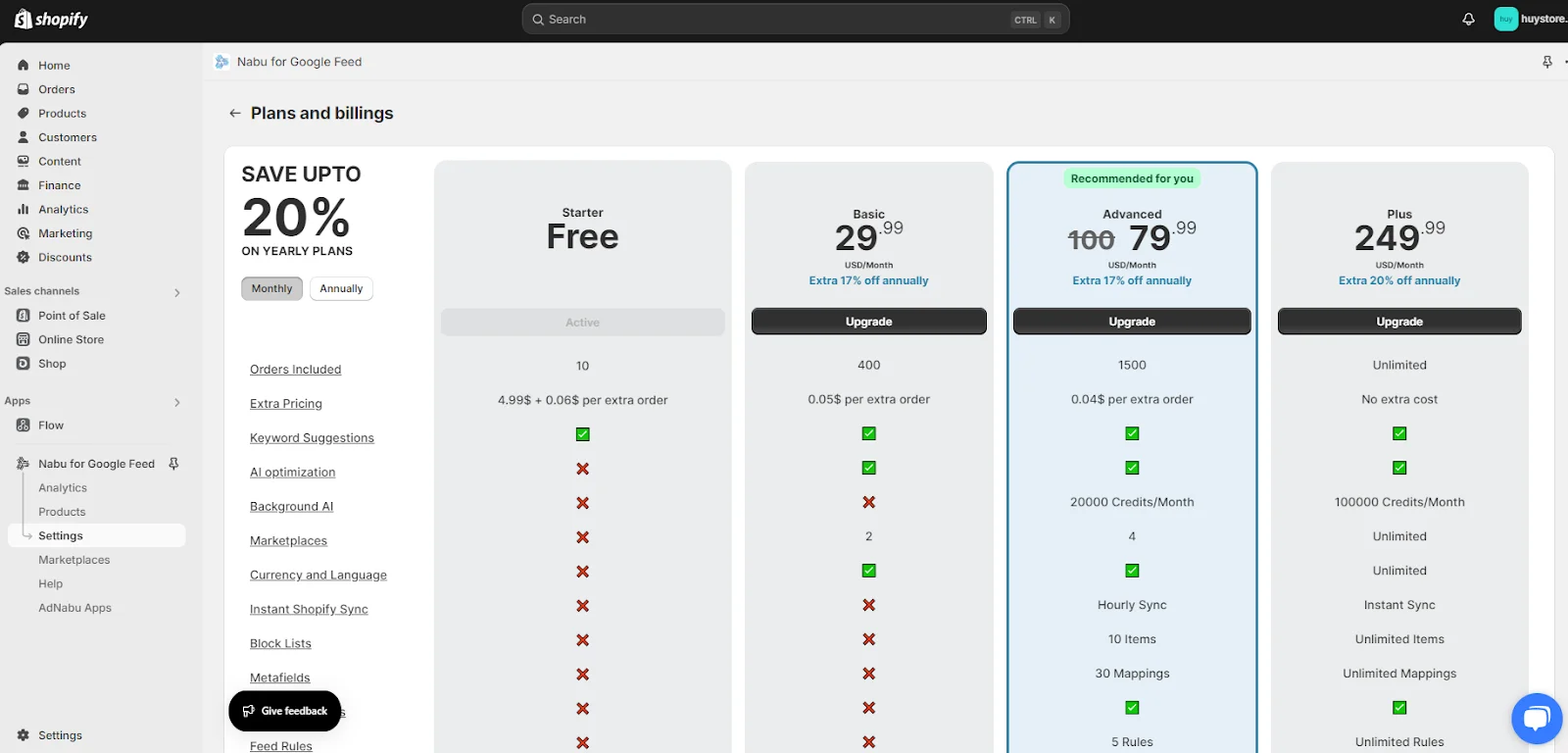Screen dimensions: 1568x753
Task: Click the Nabu app icon in sidebar
Action: (x=24, y=464)
